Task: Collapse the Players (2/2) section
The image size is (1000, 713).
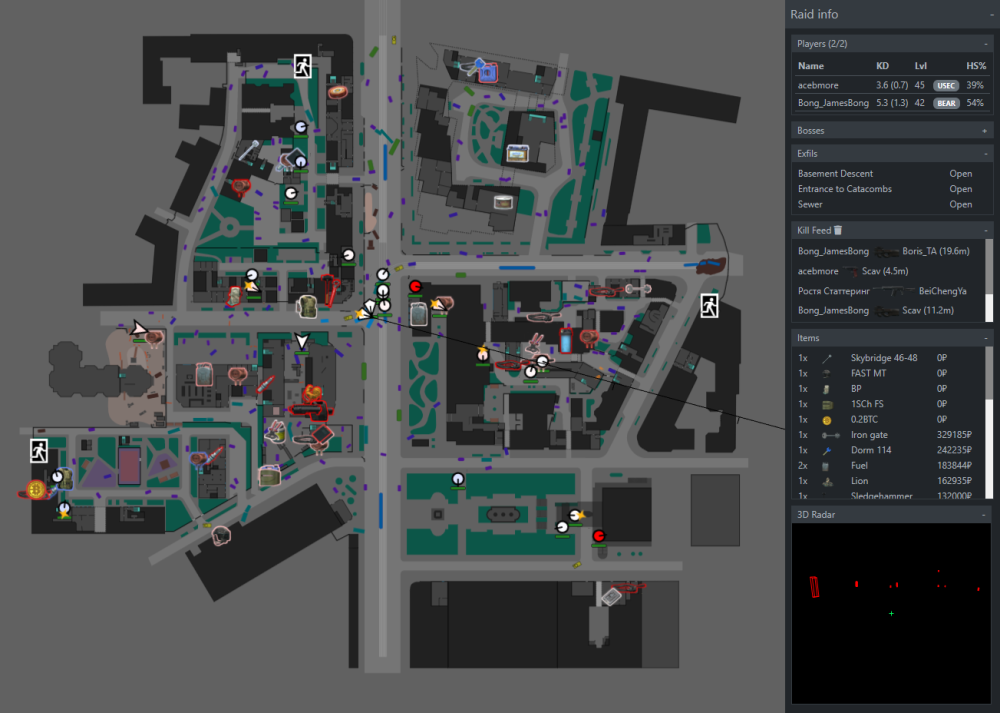Action: (985, 44)
